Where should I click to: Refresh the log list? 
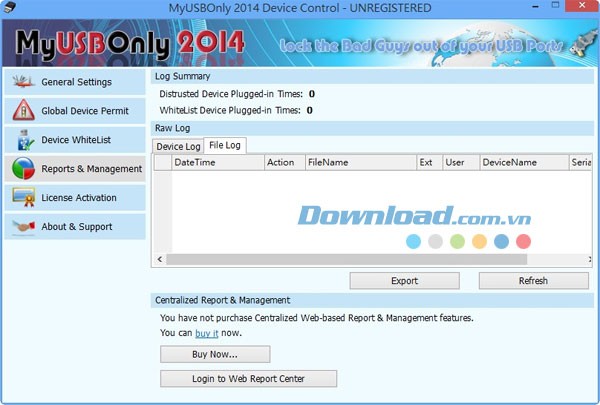pyautogui.click(x=533, y=281)
